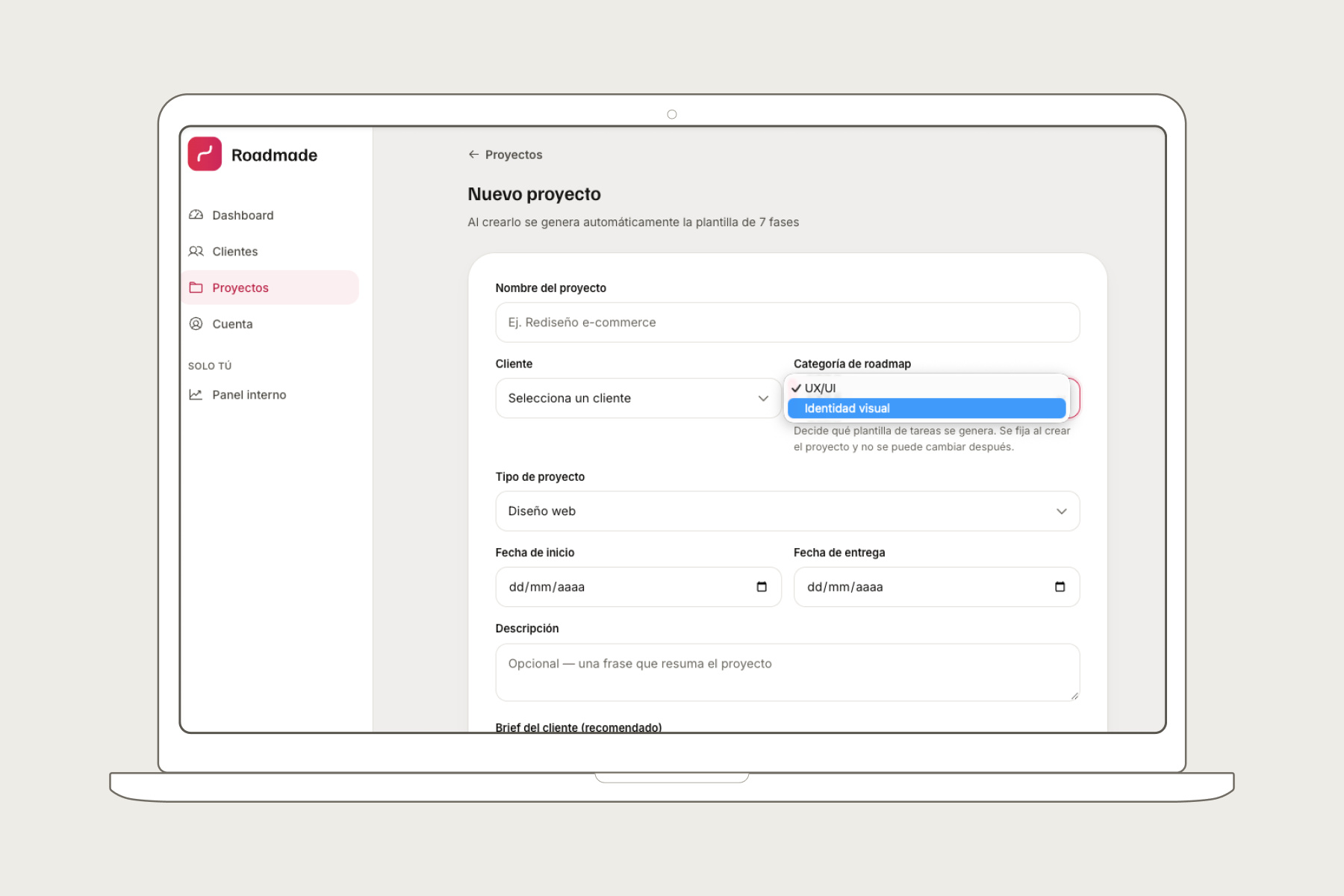This screenshot has width=1344, height=896.
Task: Click the Fecha de inicio date field
Action: [638, 587]
